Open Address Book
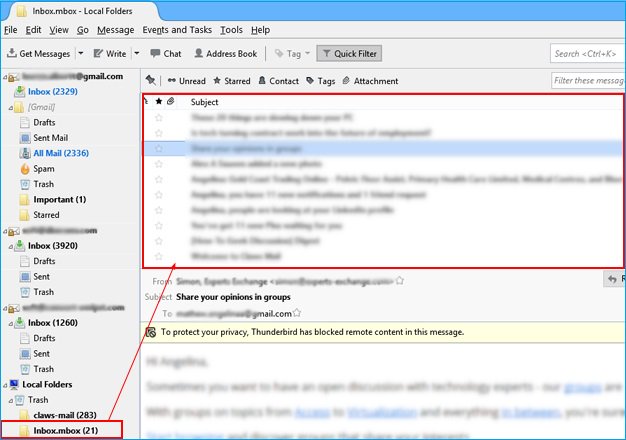This screenshot has height=440, width=626. [226, 54]
